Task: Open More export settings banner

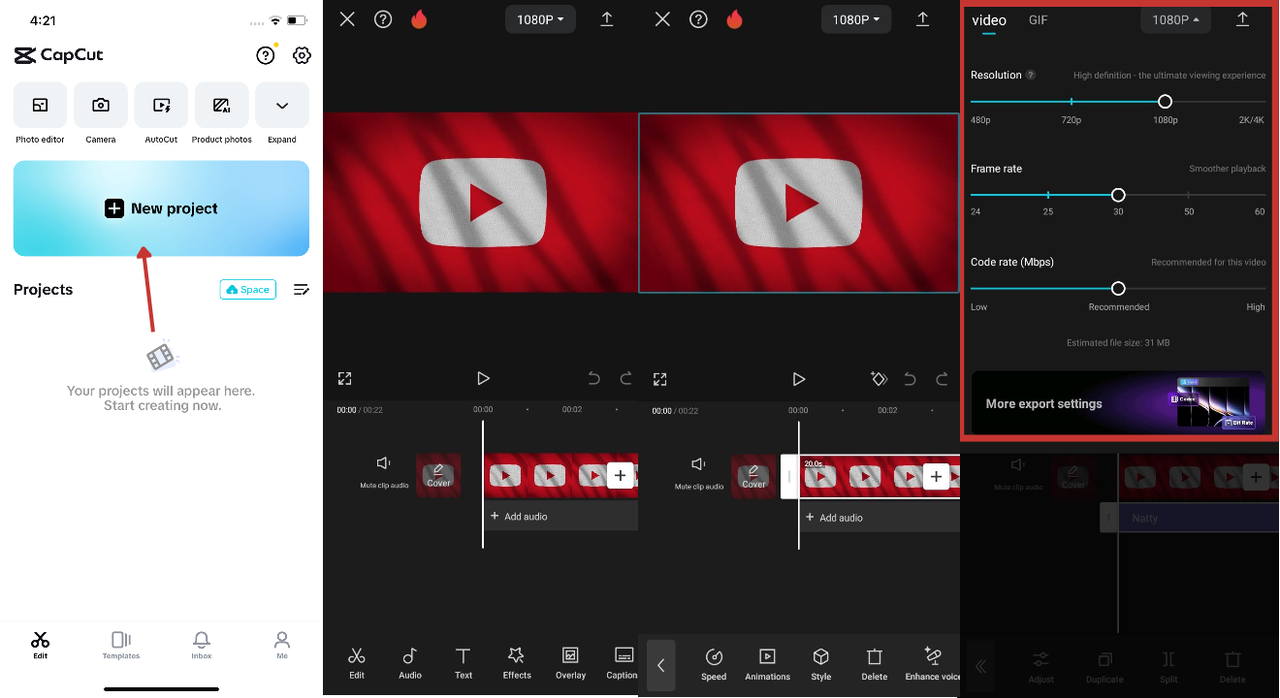Action: click(x=1118, y=403)
